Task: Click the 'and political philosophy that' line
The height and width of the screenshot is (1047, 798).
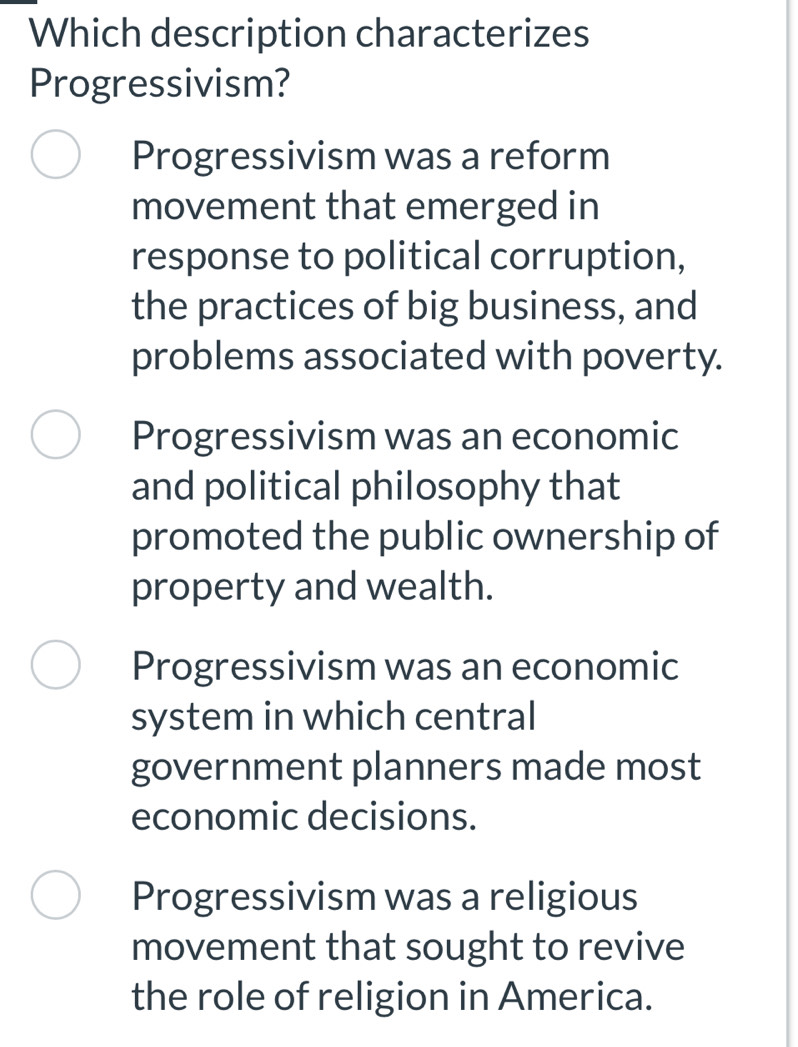Action: coord(376,487)
